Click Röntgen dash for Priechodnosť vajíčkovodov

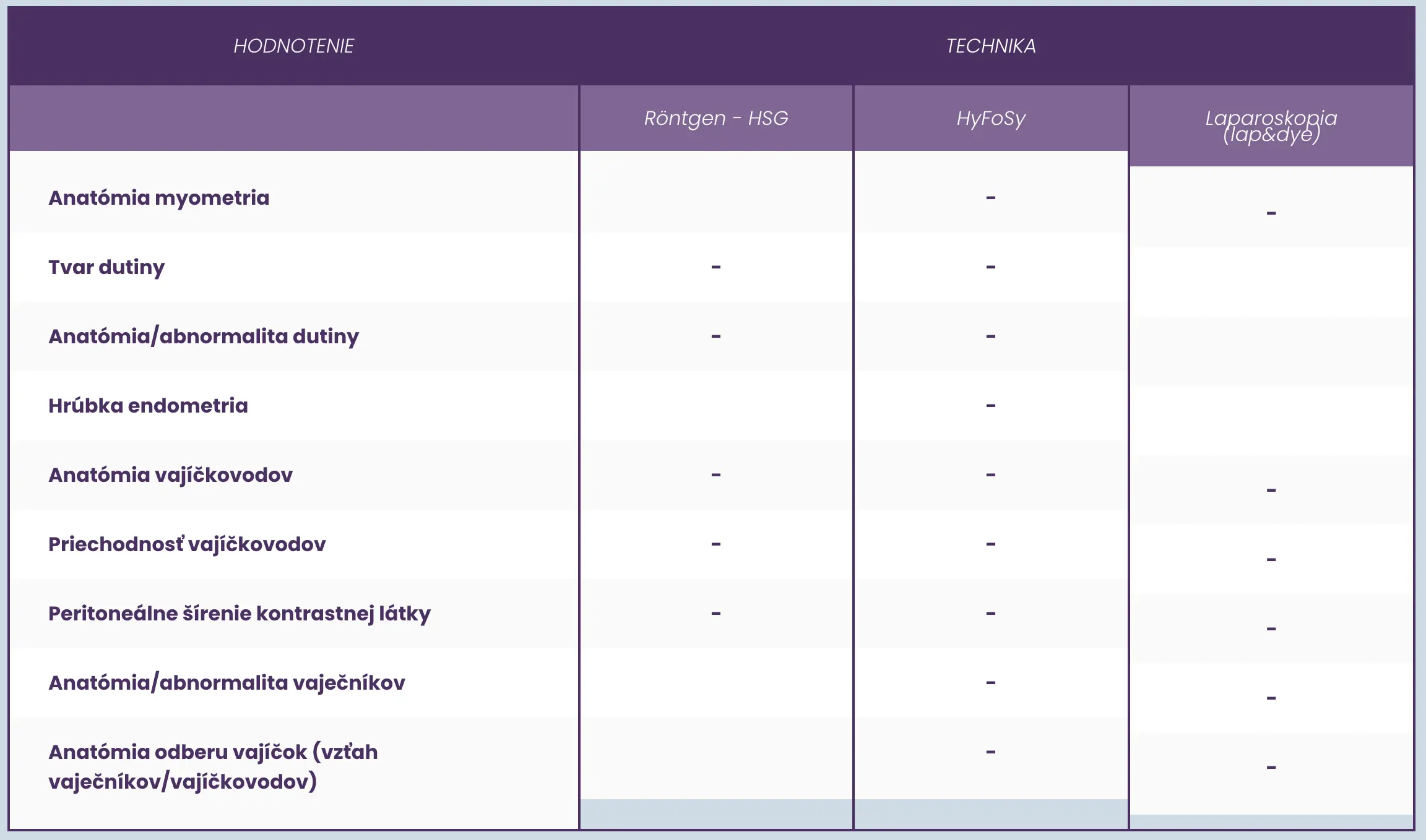coord(716,544)
